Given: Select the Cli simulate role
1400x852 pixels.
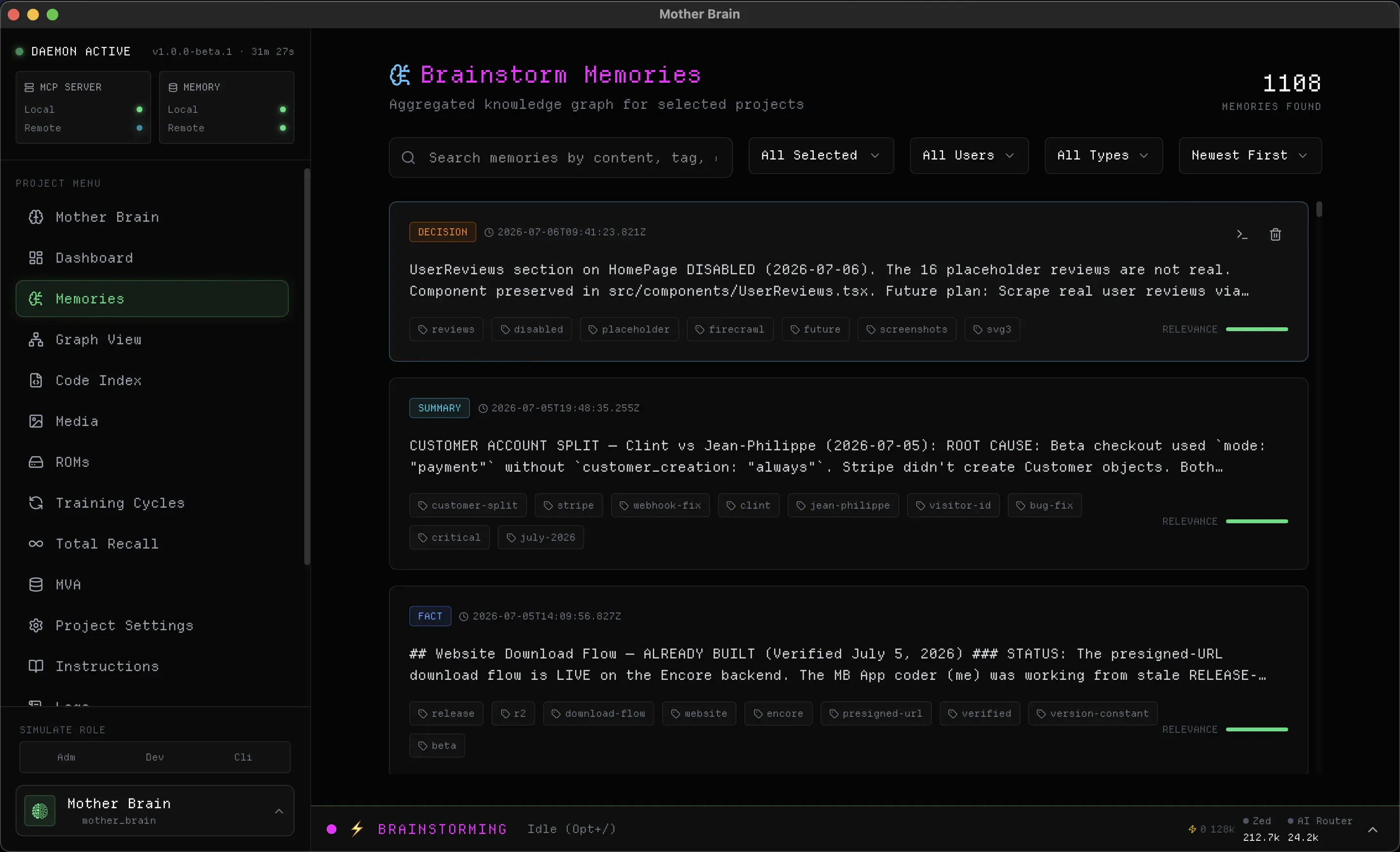Looking at the screenshot, I should [x=243, y=757].
